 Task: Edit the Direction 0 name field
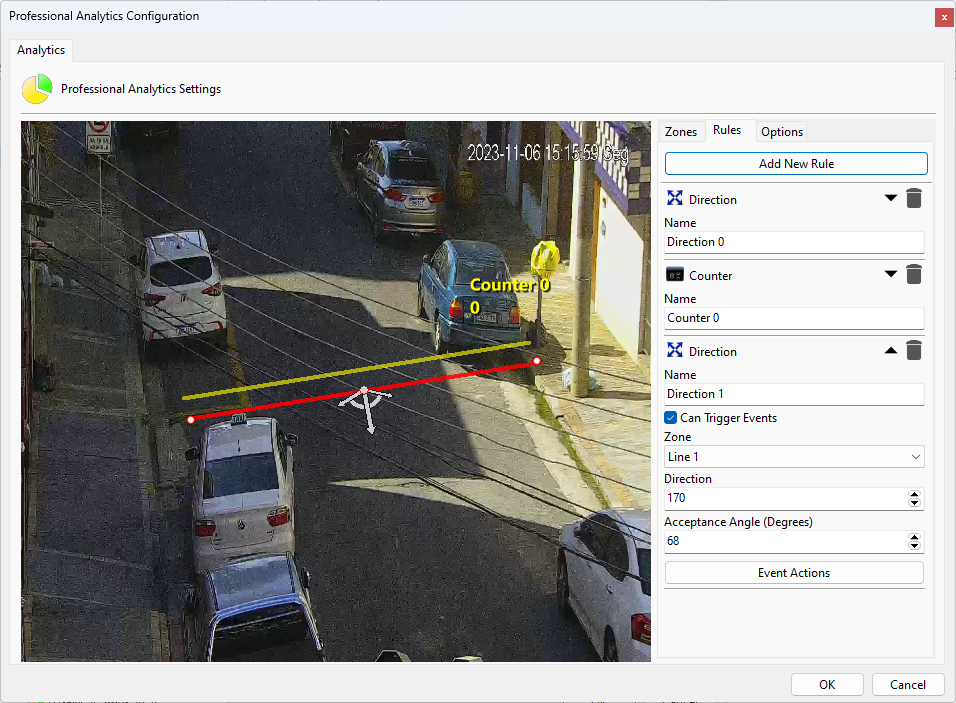(x=794, y=242)
